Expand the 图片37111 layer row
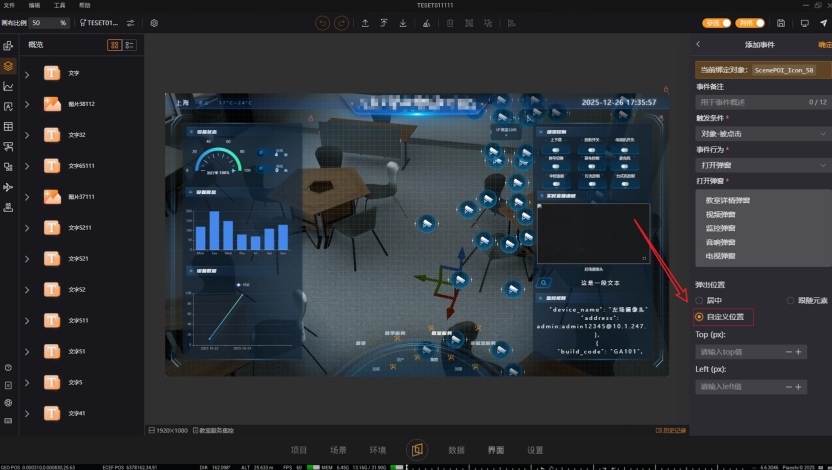Image resolution: width=832 pixels, height=470 pixels. [x=27, y=197]
